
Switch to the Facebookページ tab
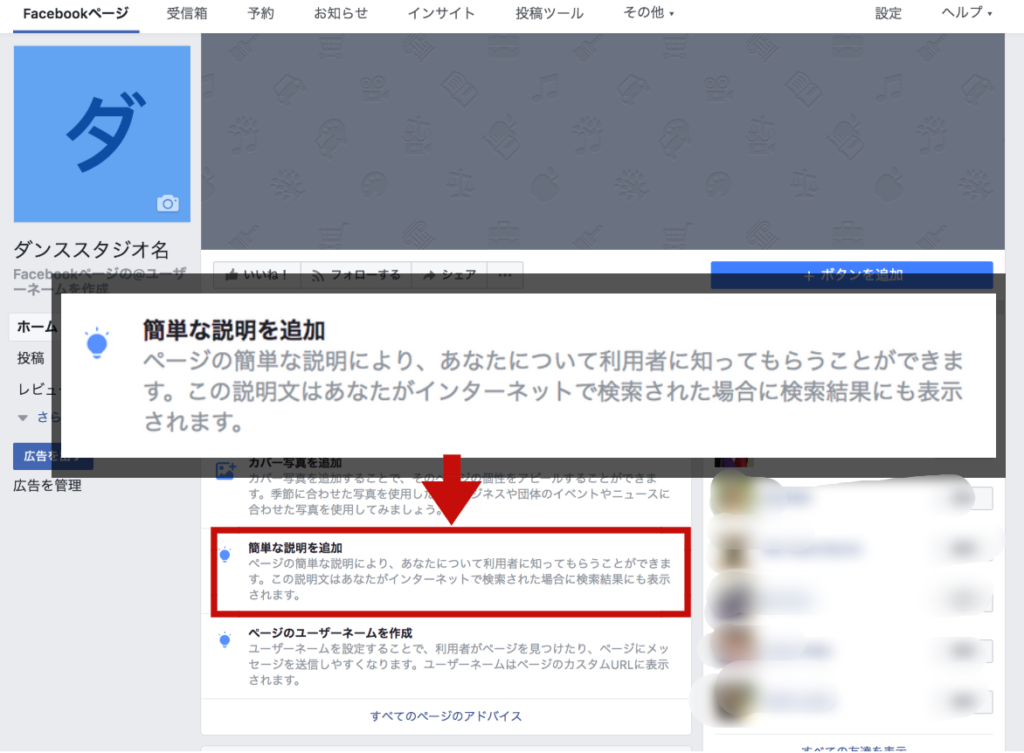76,14
